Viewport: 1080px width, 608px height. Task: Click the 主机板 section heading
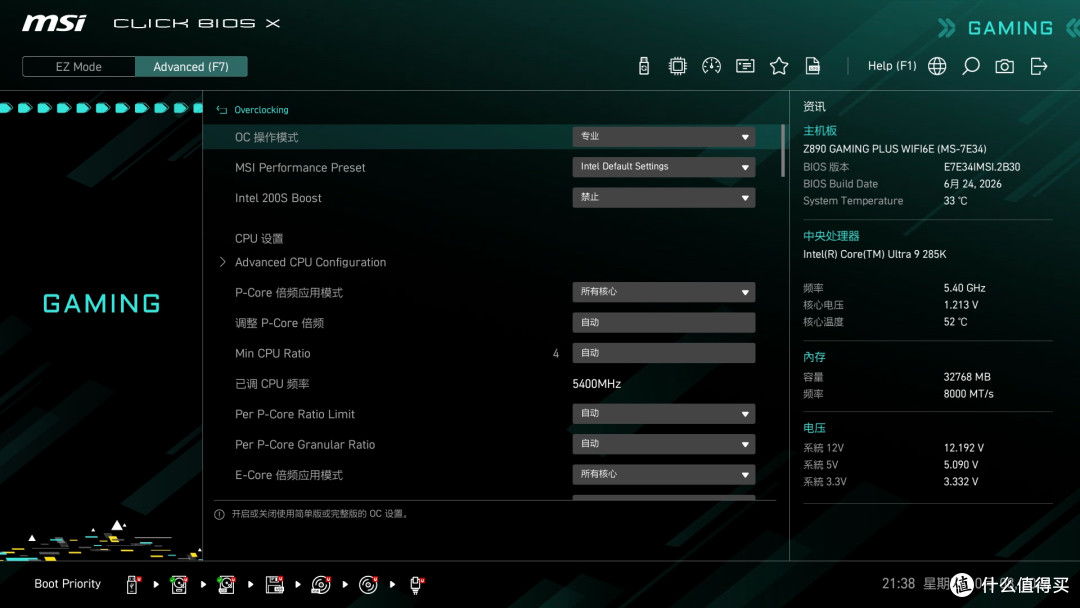(820, 131)
